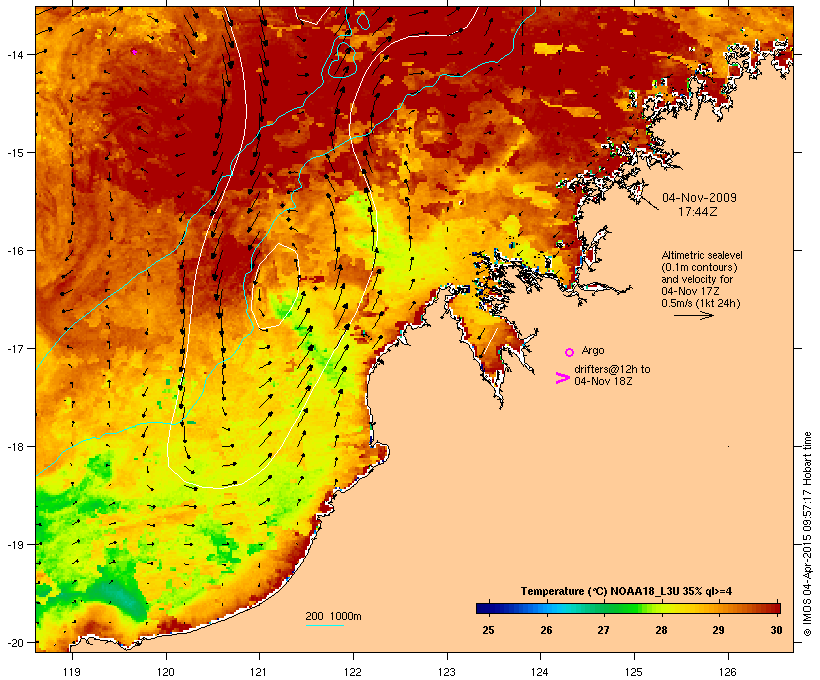Click the 'Altimetric sealevel' legend line
Image resolution: width=820 pixels, height=680 pixels.
click(x=702, y=255)
